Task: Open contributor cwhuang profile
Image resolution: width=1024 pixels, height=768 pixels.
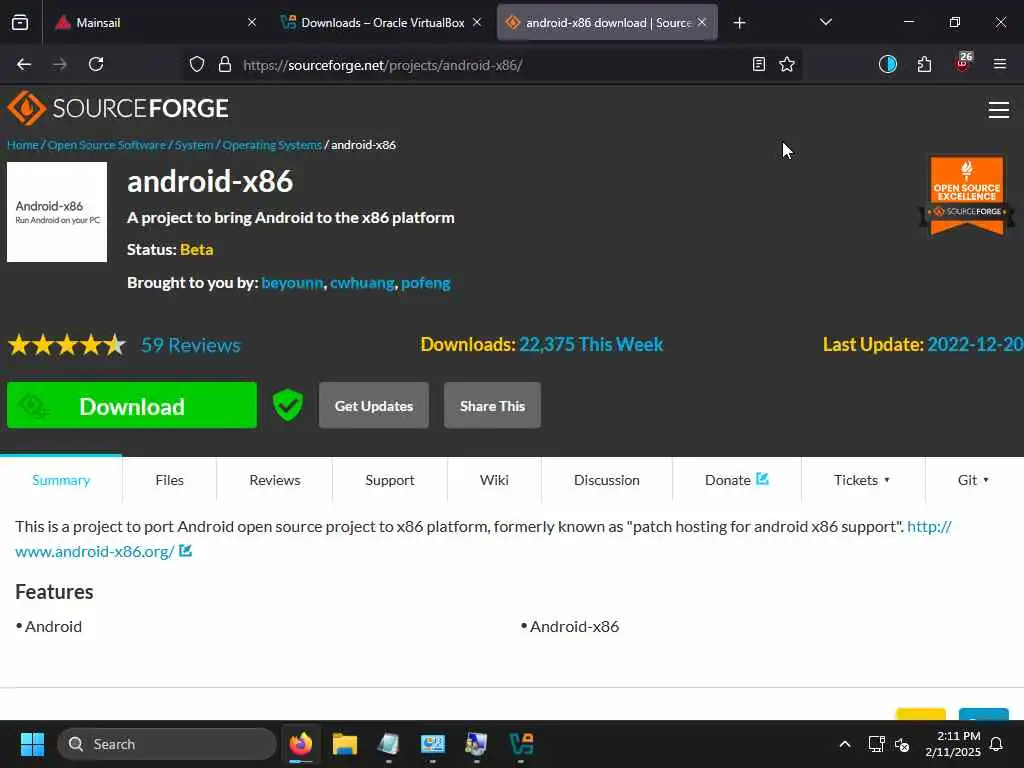Action: point(362,283)
